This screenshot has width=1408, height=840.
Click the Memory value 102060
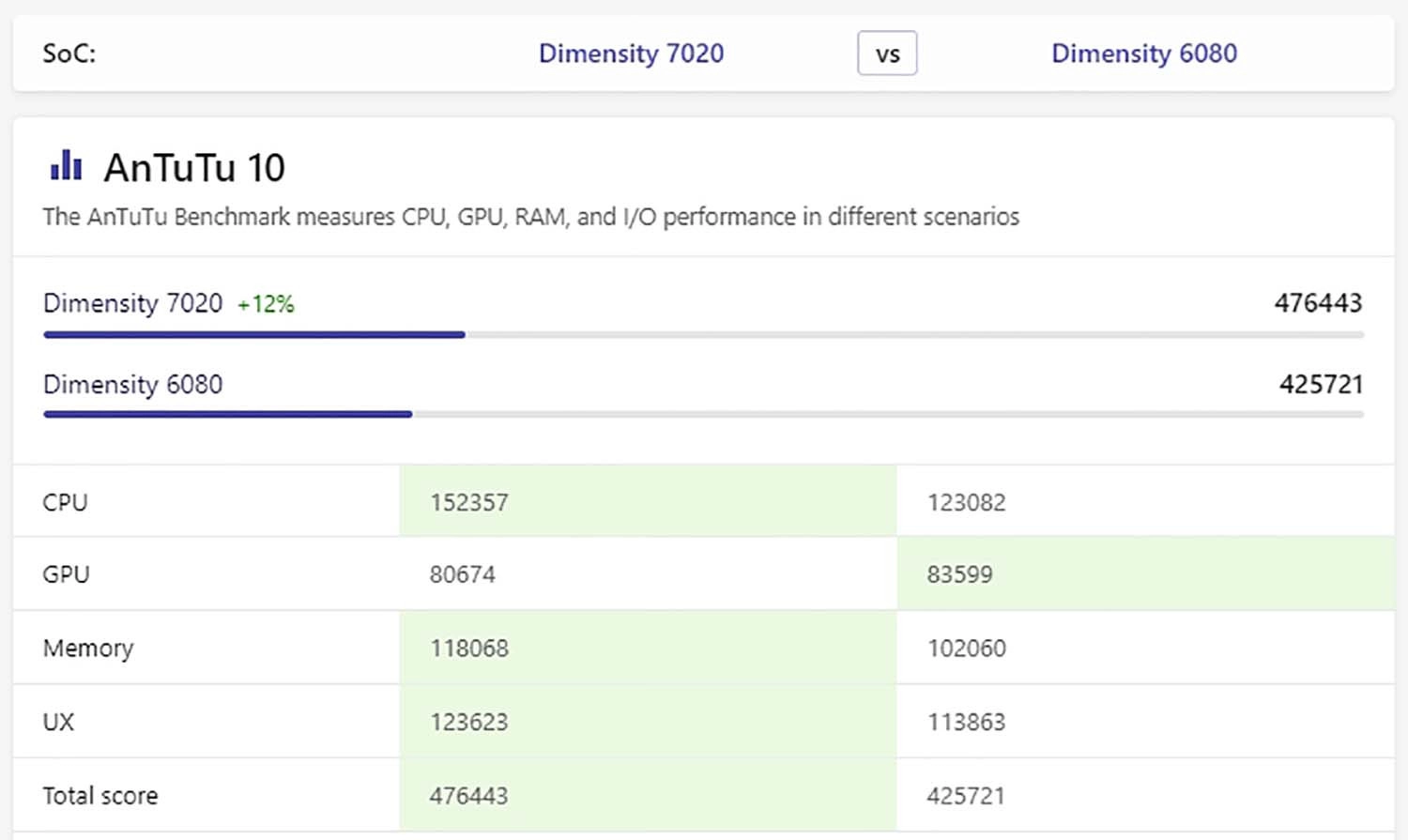(966, 649)
